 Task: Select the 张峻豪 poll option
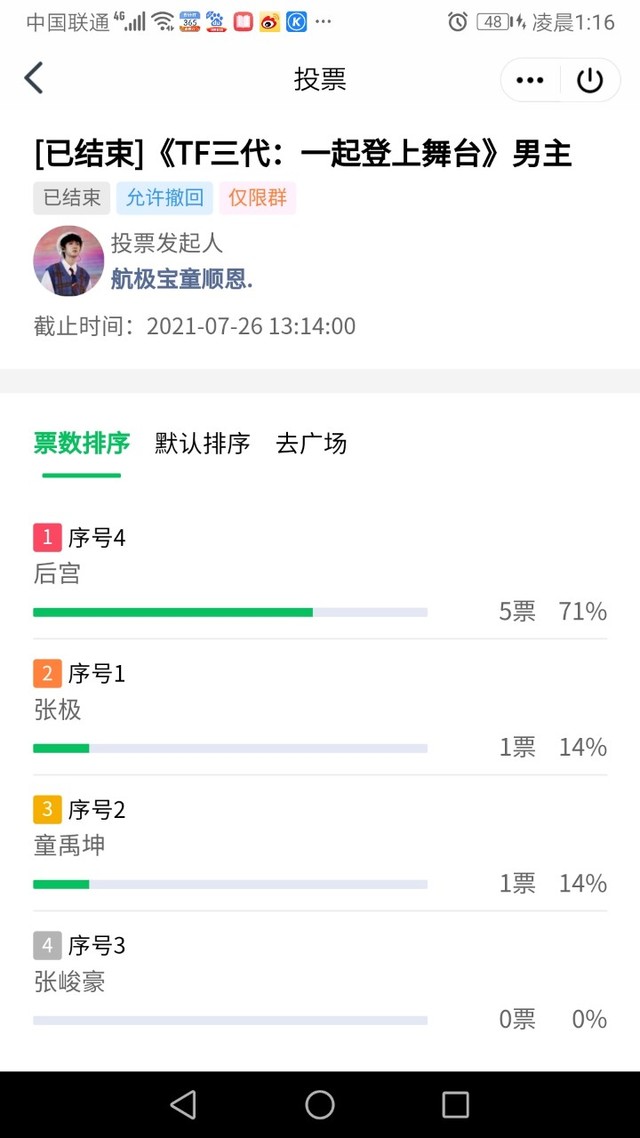point(70,982)
